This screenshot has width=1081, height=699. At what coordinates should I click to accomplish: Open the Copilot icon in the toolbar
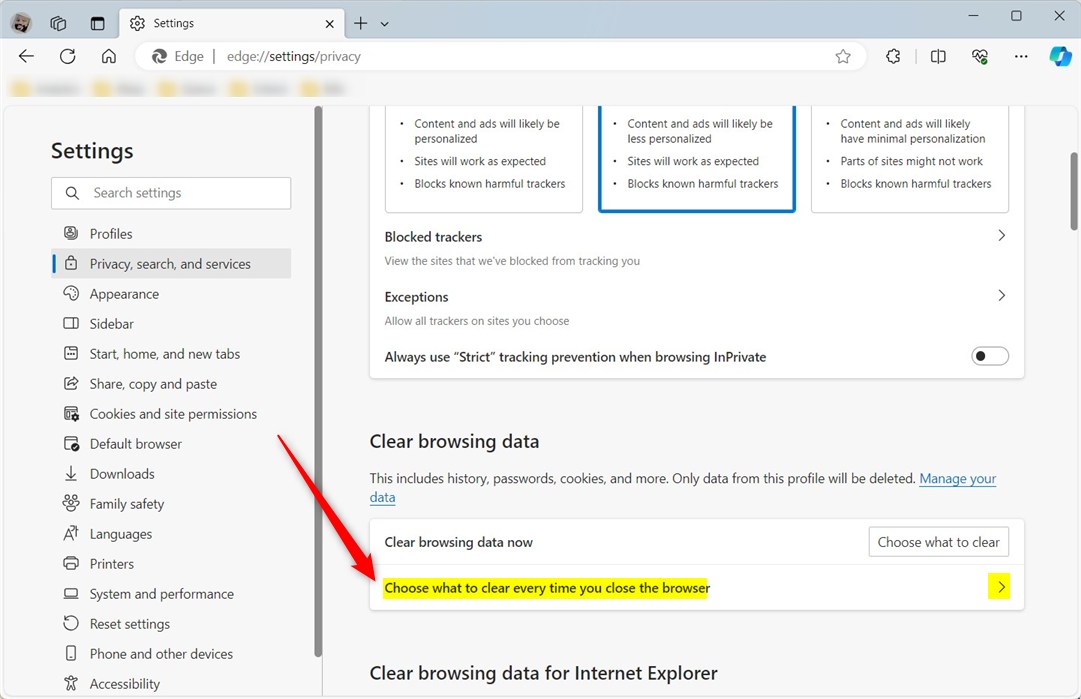point(1060,56)
